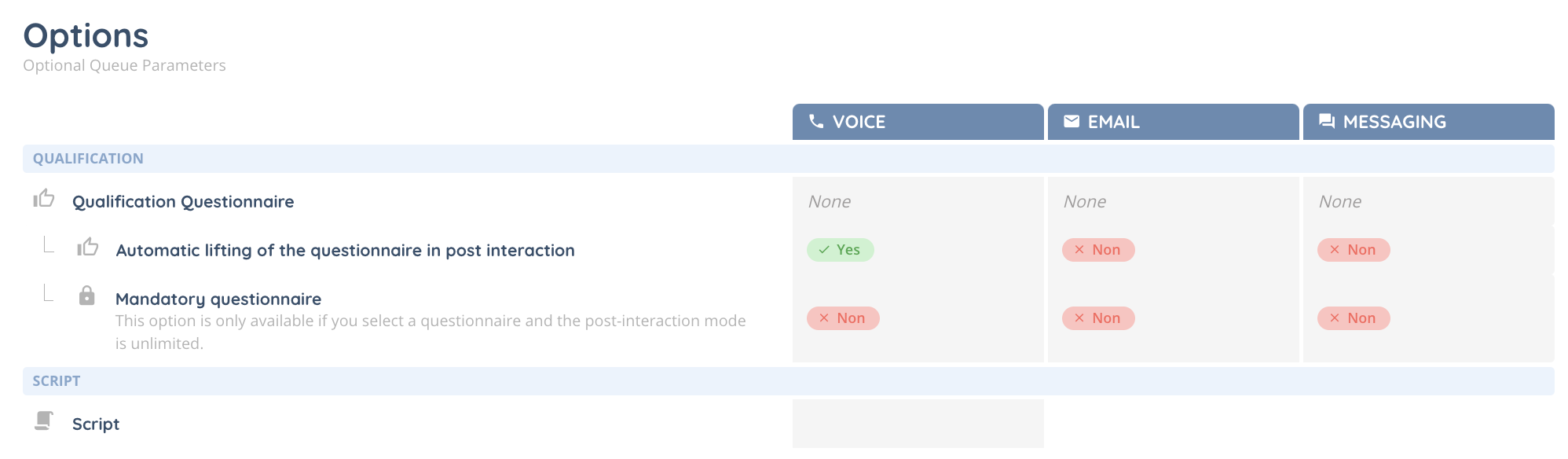
Task: Click the padlock icon beside Mandatory questionnaire
Action: pyautogui.click(x=87, y=296)
